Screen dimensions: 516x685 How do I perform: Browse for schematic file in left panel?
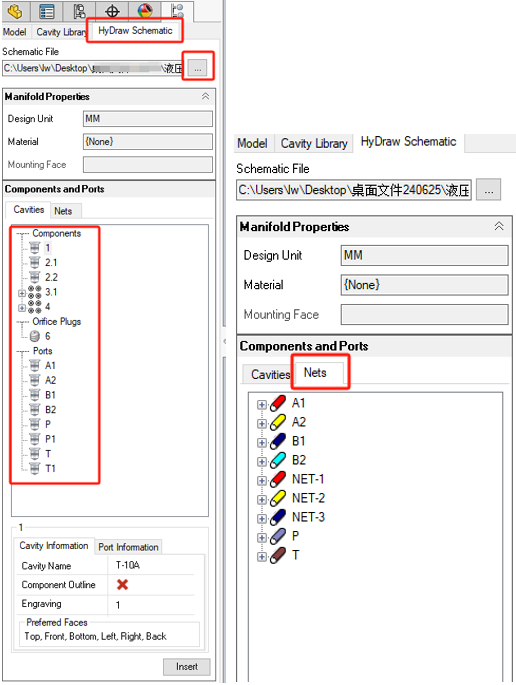[198, 68]
